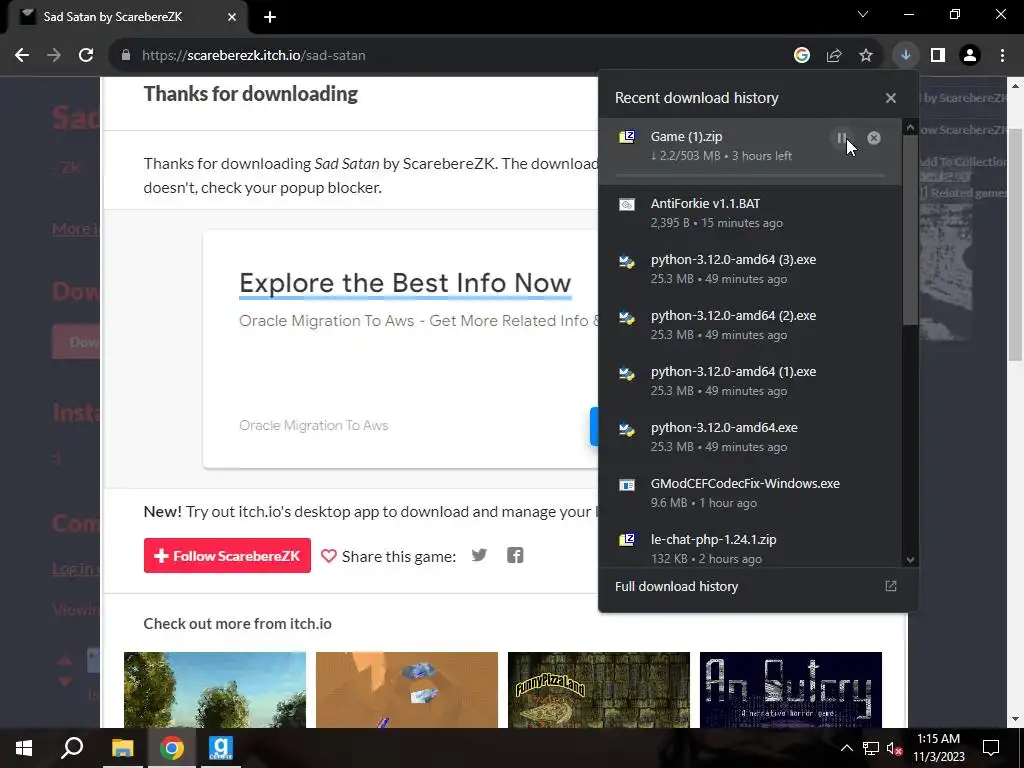The height and width of the screenshot is (768, 1024).
Task: Reload the page with the refresh icon
Action: click(x=86, y=56)
